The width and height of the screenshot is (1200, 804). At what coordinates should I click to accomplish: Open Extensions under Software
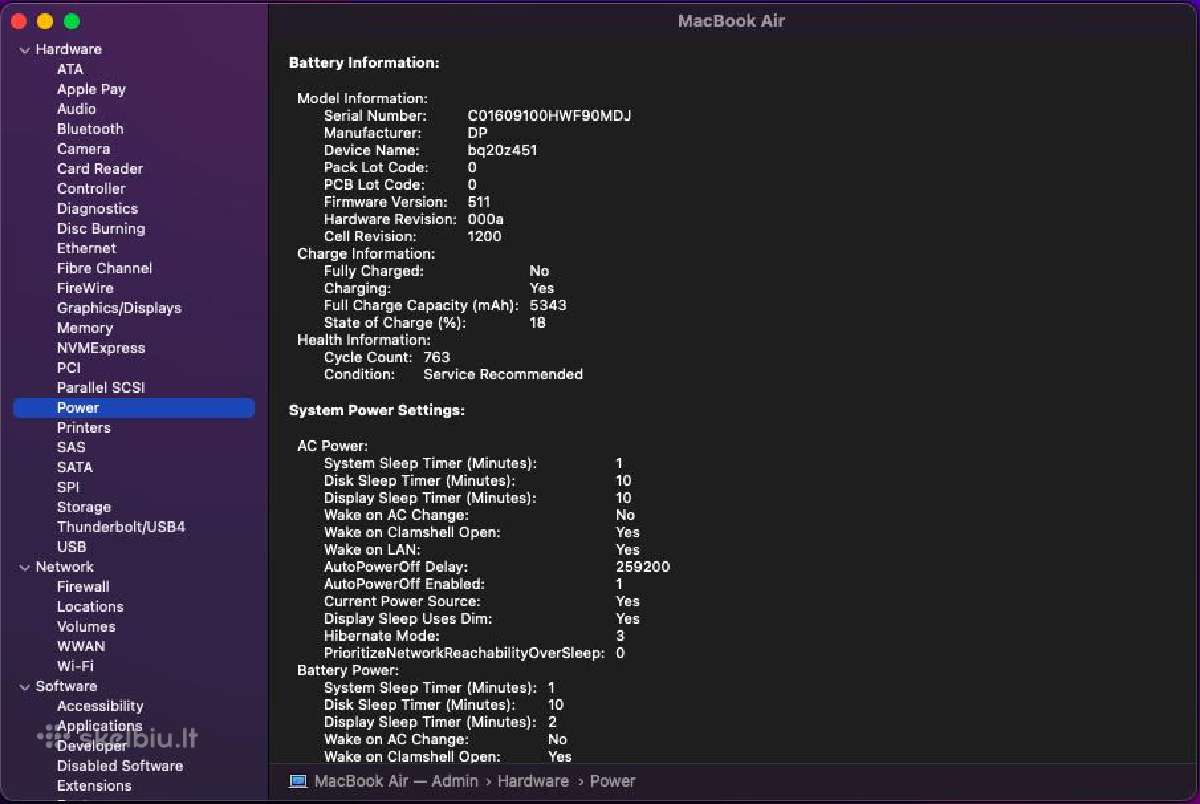click(x=94, y=786)
